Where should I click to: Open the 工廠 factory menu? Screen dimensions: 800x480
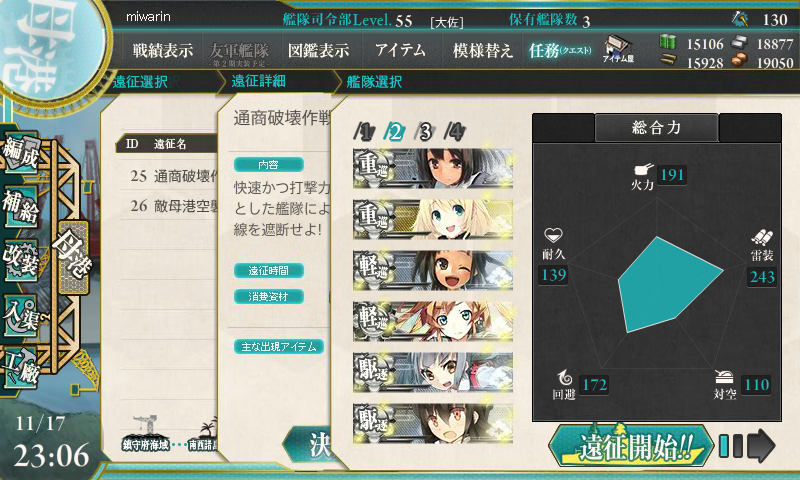pos(21,368)
